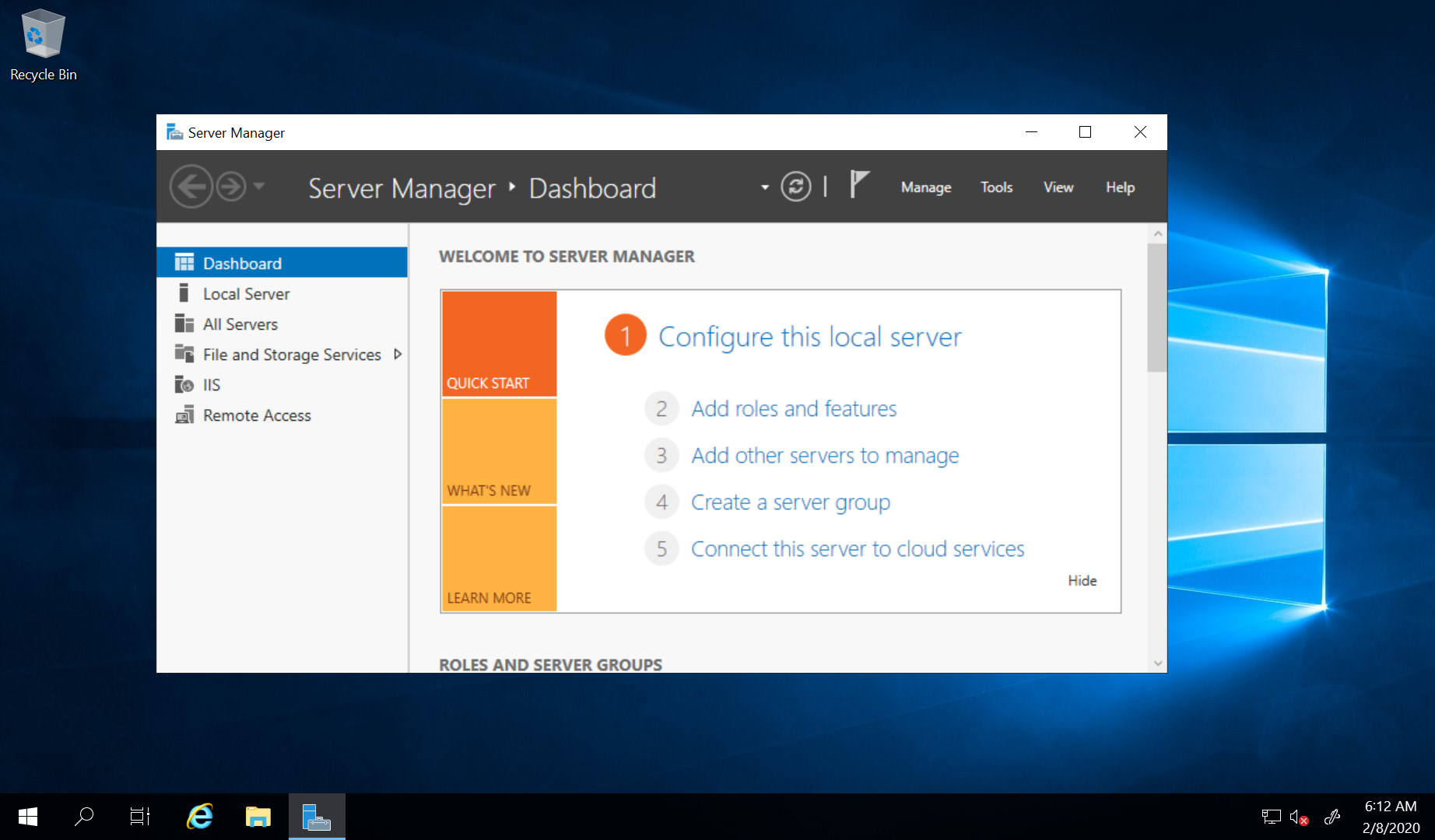Select IIS in the sidebar
The width and height of the screenshot is (1435, 840).
point(282,384)
